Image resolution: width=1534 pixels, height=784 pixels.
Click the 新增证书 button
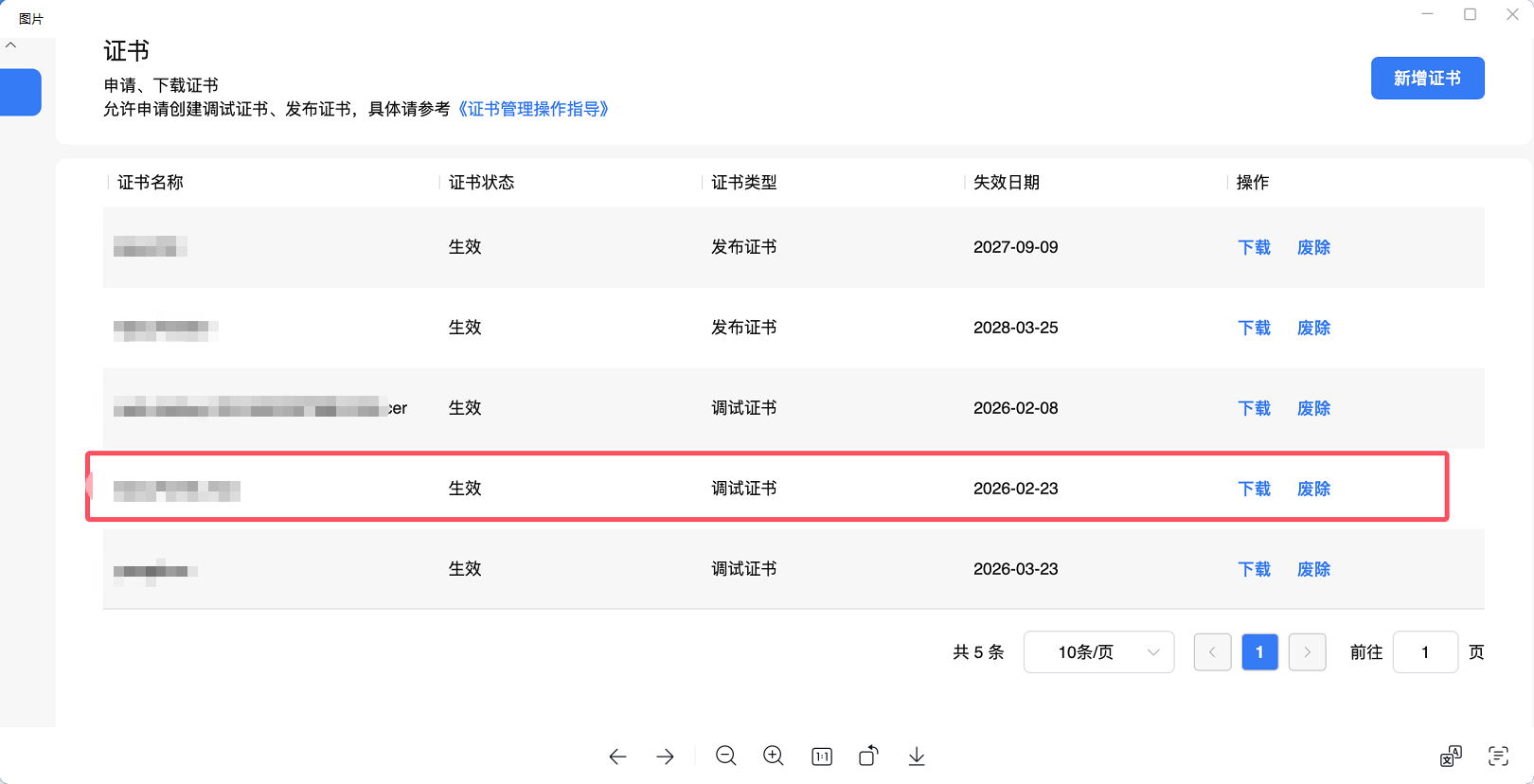[x=1427, y=79]
